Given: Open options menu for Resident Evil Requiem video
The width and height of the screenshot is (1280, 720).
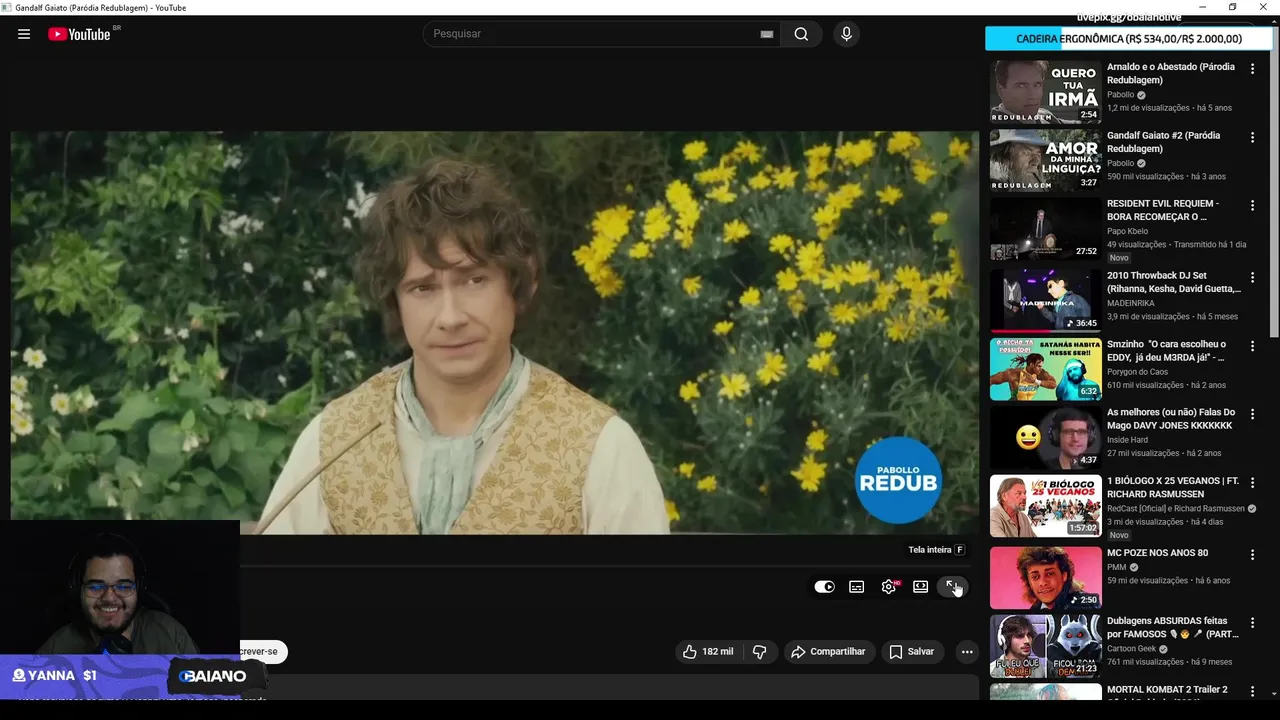Looking at the screenshot, I should point(1252,205).
